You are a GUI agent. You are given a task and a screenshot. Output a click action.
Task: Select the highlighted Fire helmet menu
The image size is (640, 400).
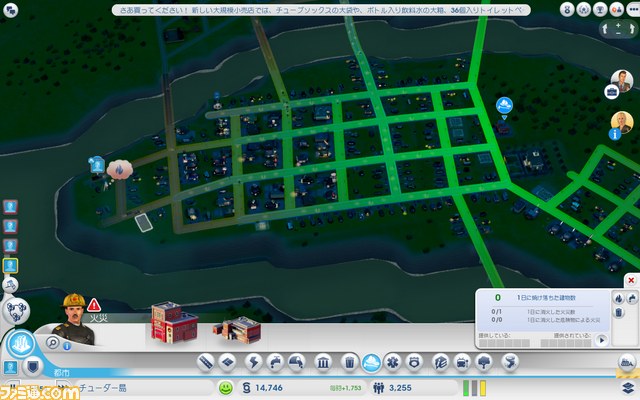[371, 362]
